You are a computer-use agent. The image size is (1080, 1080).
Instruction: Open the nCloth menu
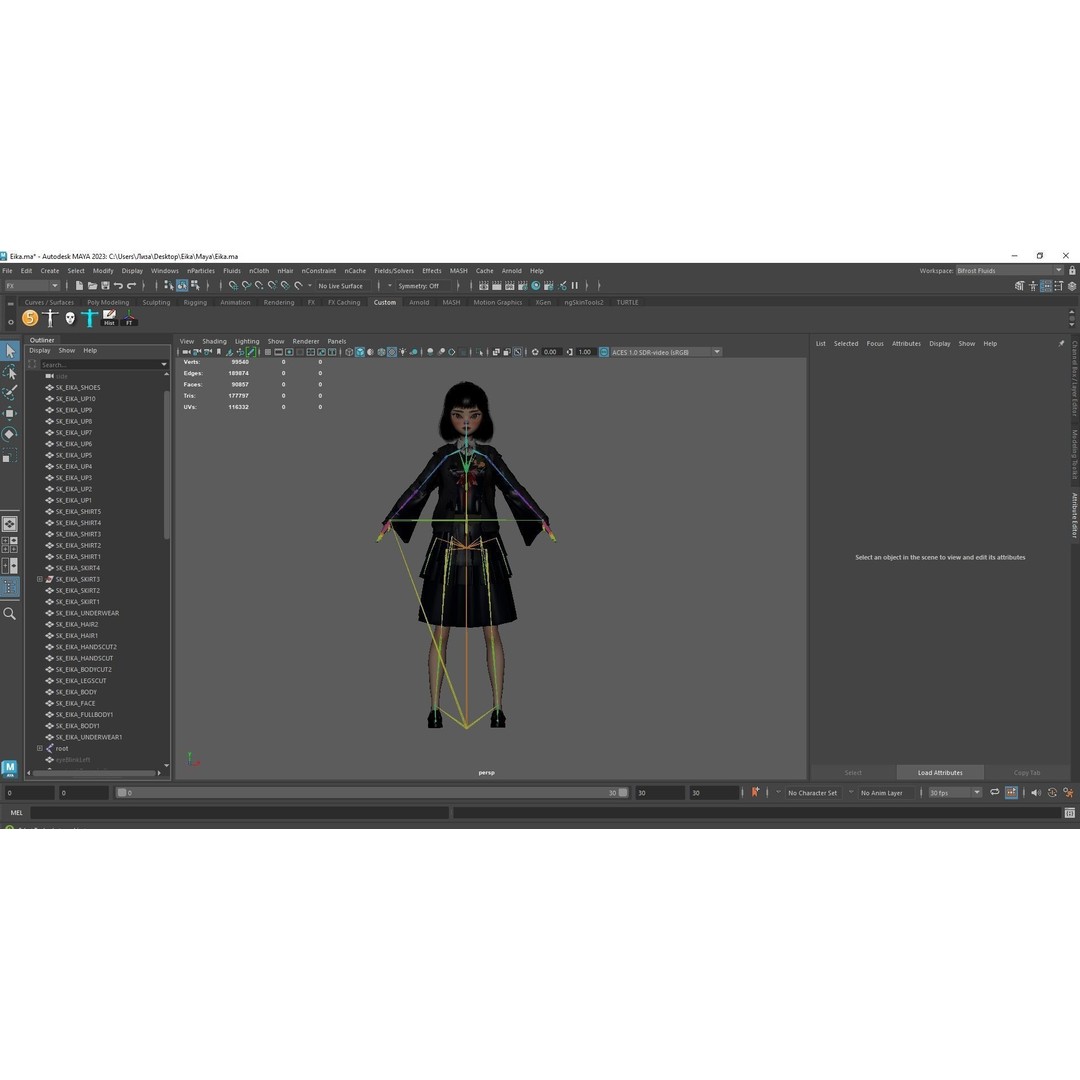click(259, 271)
